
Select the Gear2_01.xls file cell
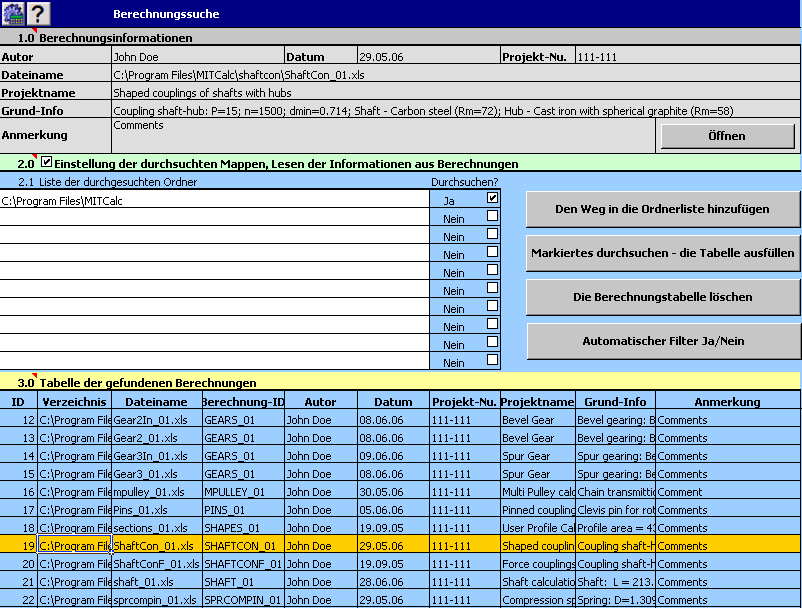tap(157, 438)
